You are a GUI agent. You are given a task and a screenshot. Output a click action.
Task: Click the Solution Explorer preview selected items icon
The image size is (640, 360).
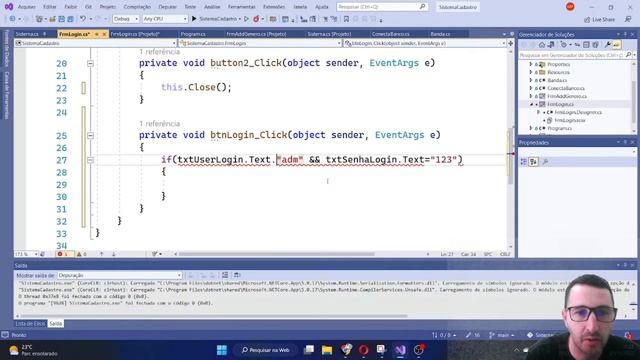coord(617,45)
